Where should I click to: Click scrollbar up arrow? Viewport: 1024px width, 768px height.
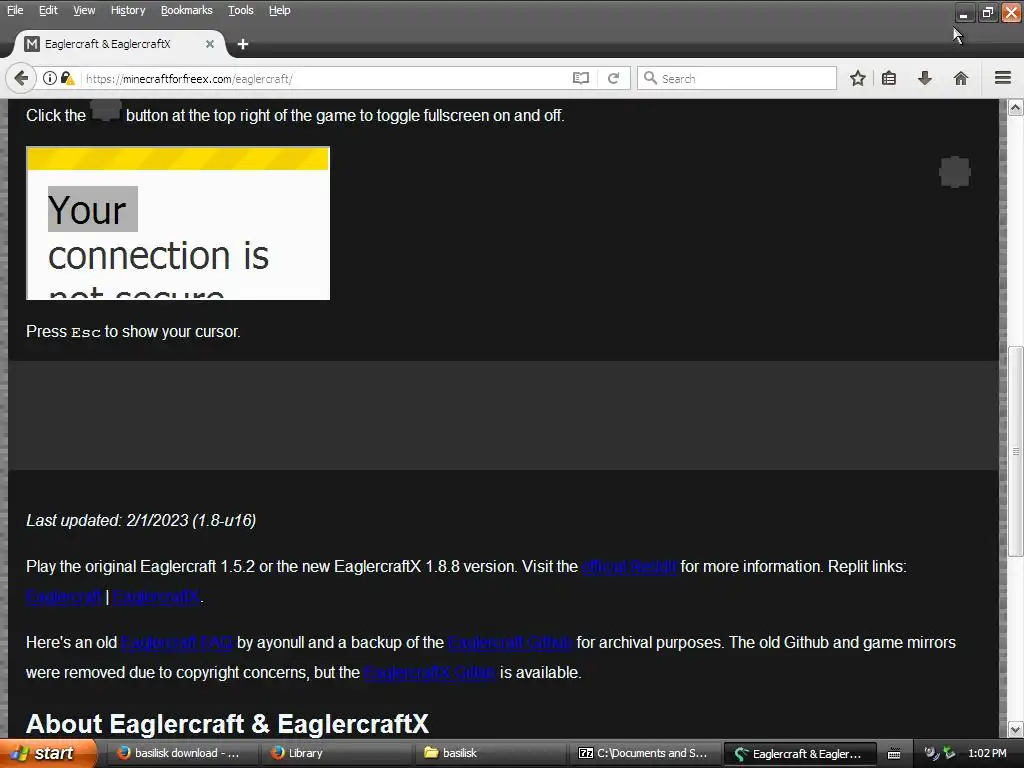pyautogui.click(x=1016, y=107)
